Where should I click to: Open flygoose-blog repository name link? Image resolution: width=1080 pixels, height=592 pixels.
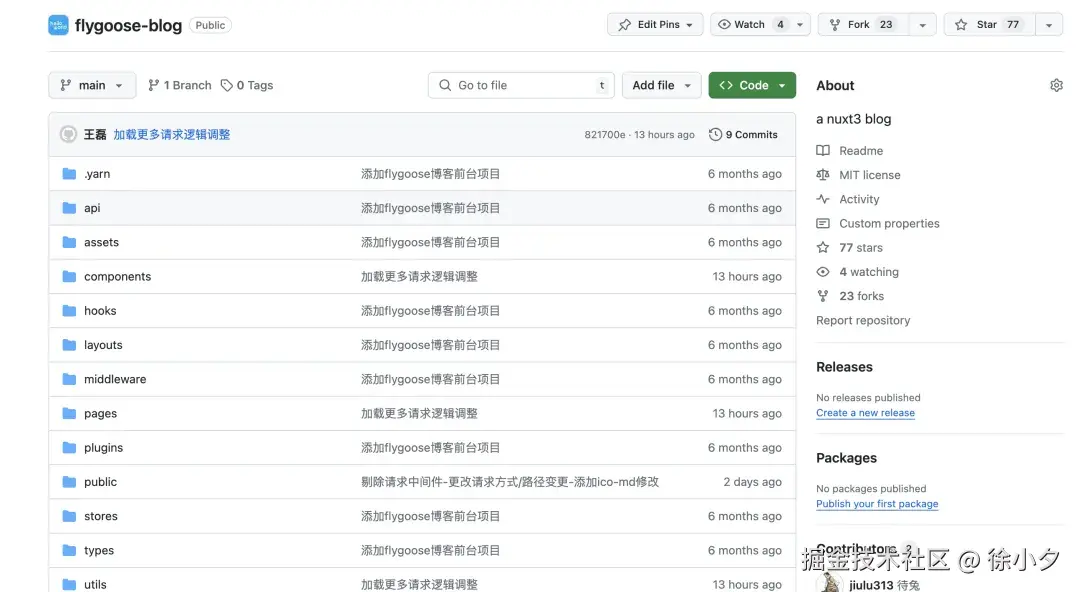pyautogui.click(x=128, y=25)
